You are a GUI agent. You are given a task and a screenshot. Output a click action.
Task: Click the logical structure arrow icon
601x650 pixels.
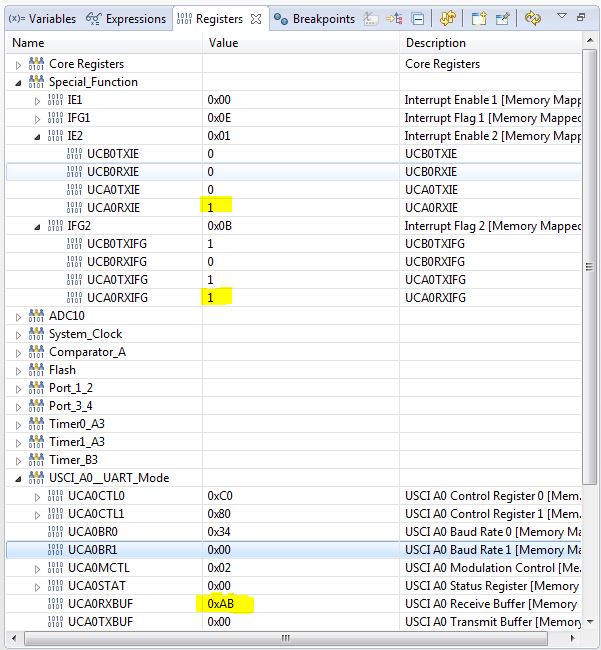394,19
